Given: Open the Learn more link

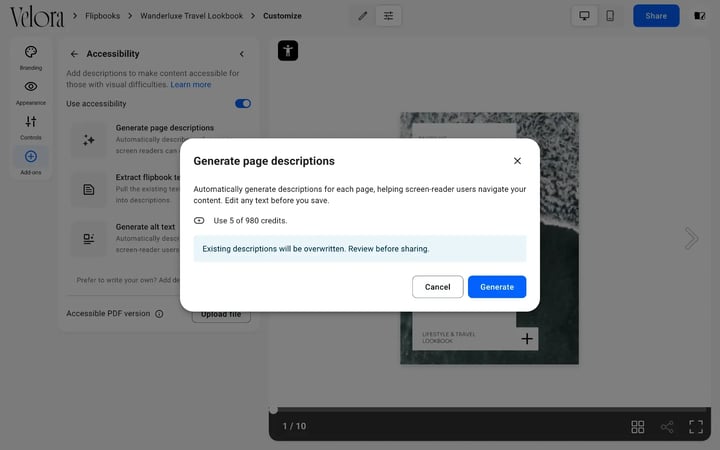Looking at the screenshot, I should click(191, 84).
